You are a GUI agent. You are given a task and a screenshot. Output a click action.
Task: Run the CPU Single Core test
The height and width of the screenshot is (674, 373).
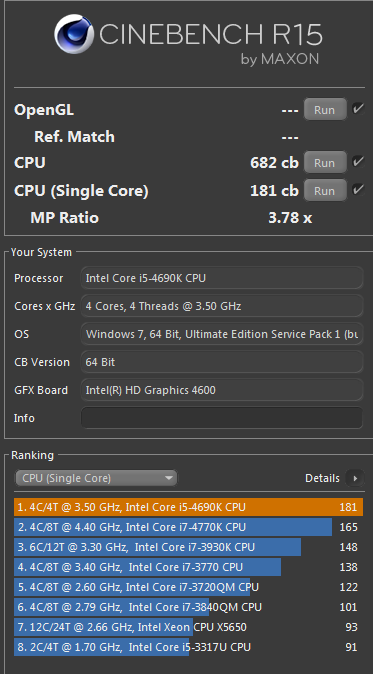coord(325,190)
